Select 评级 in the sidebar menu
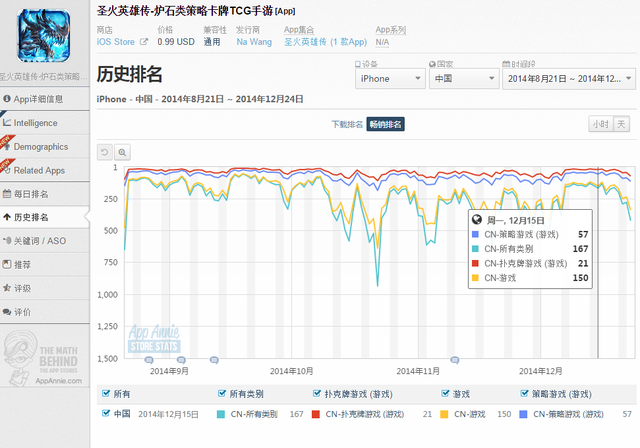This screenshot has height=448, width=640. tap(36, 288)
